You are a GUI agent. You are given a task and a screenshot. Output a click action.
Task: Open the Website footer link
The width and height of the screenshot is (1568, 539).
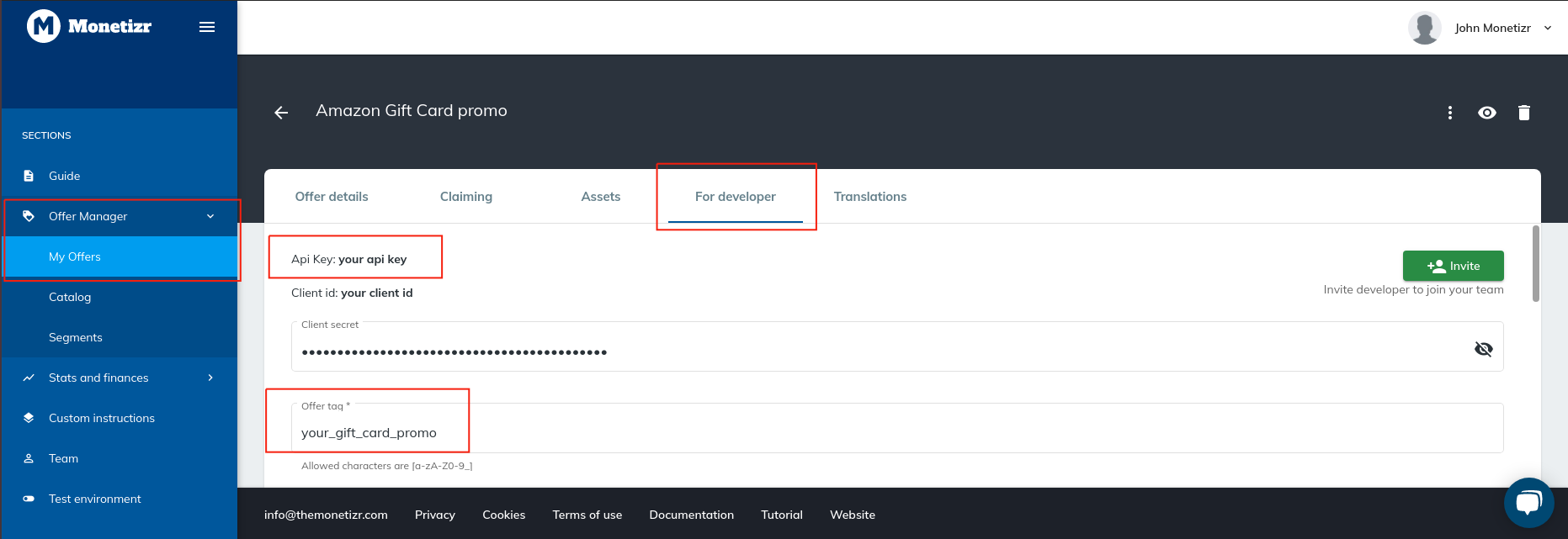point(853,515)
